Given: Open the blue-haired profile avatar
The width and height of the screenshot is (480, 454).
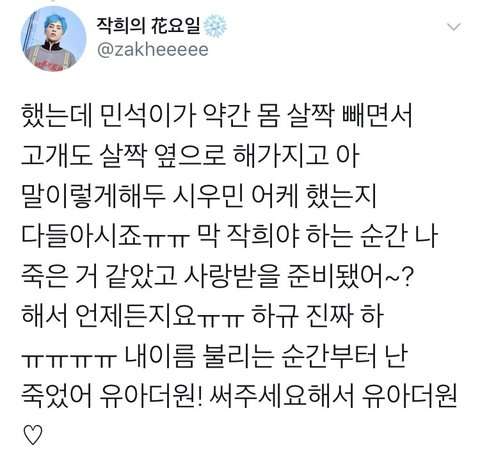Looking at the screenshot, I should click(x=53, y=39).
